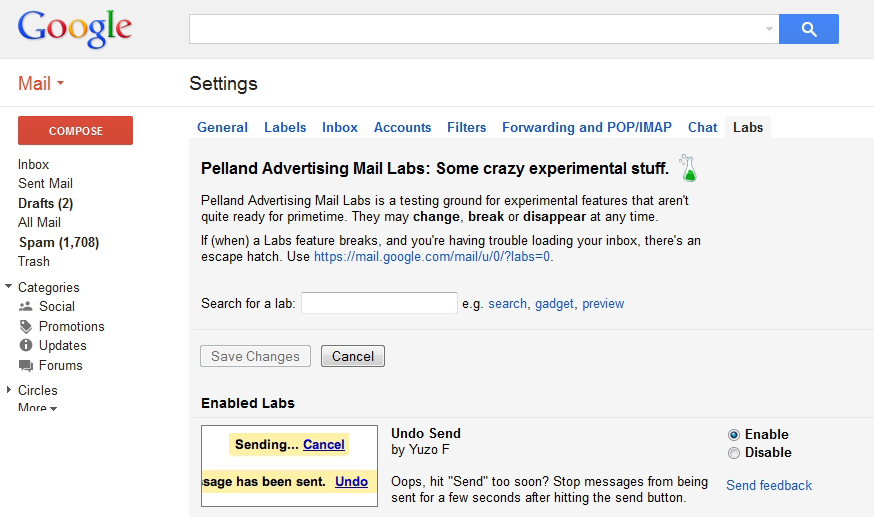874x517 pixels.
Task: Expand the More labels list
Action: [37, 408]
